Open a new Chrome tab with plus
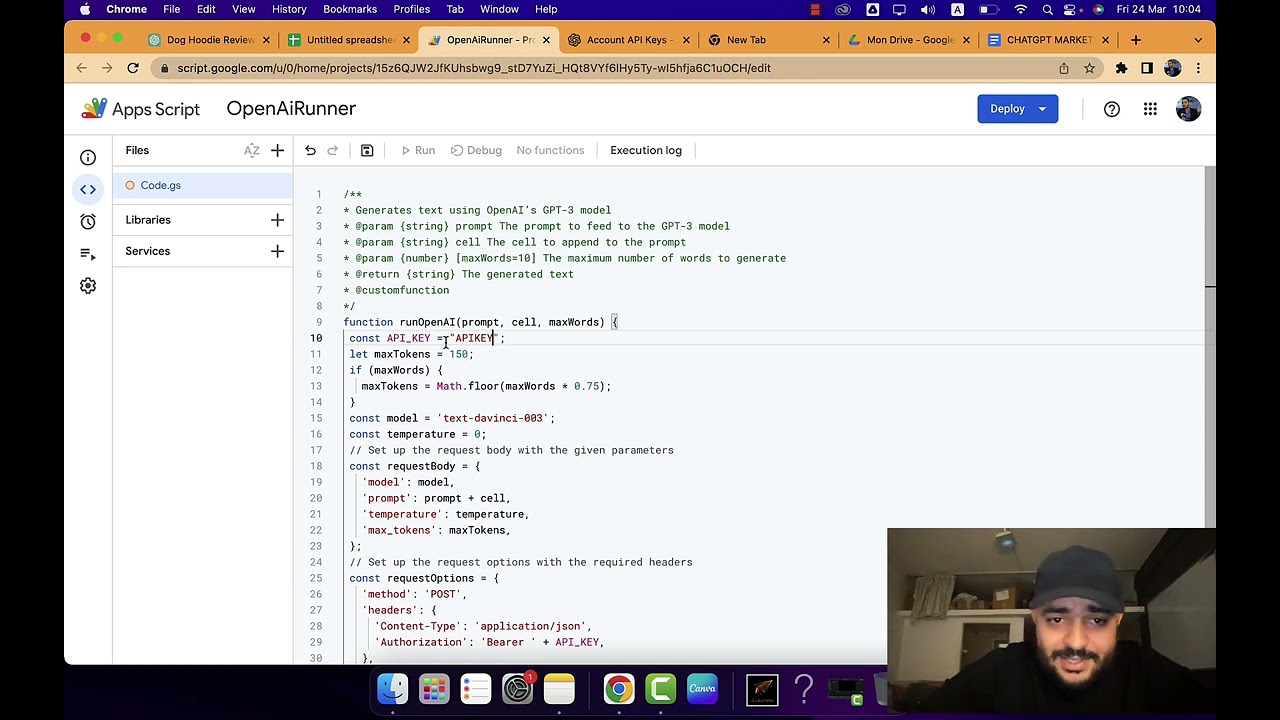The width and height of the screenshot is (1280, 720). pos(1136,40)
